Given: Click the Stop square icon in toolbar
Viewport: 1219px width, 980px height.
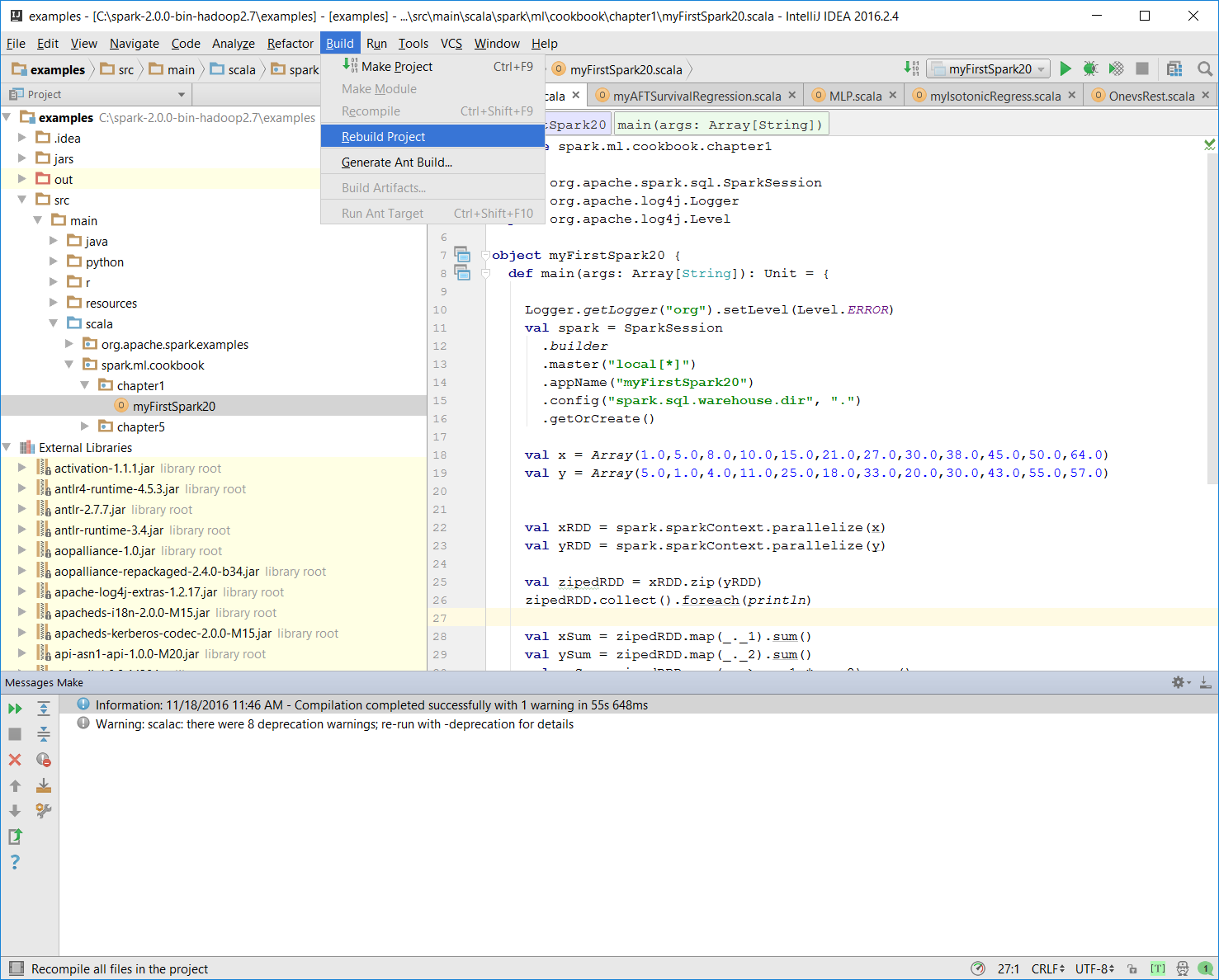Looking at the screenshot, I should pos(1142,69).
